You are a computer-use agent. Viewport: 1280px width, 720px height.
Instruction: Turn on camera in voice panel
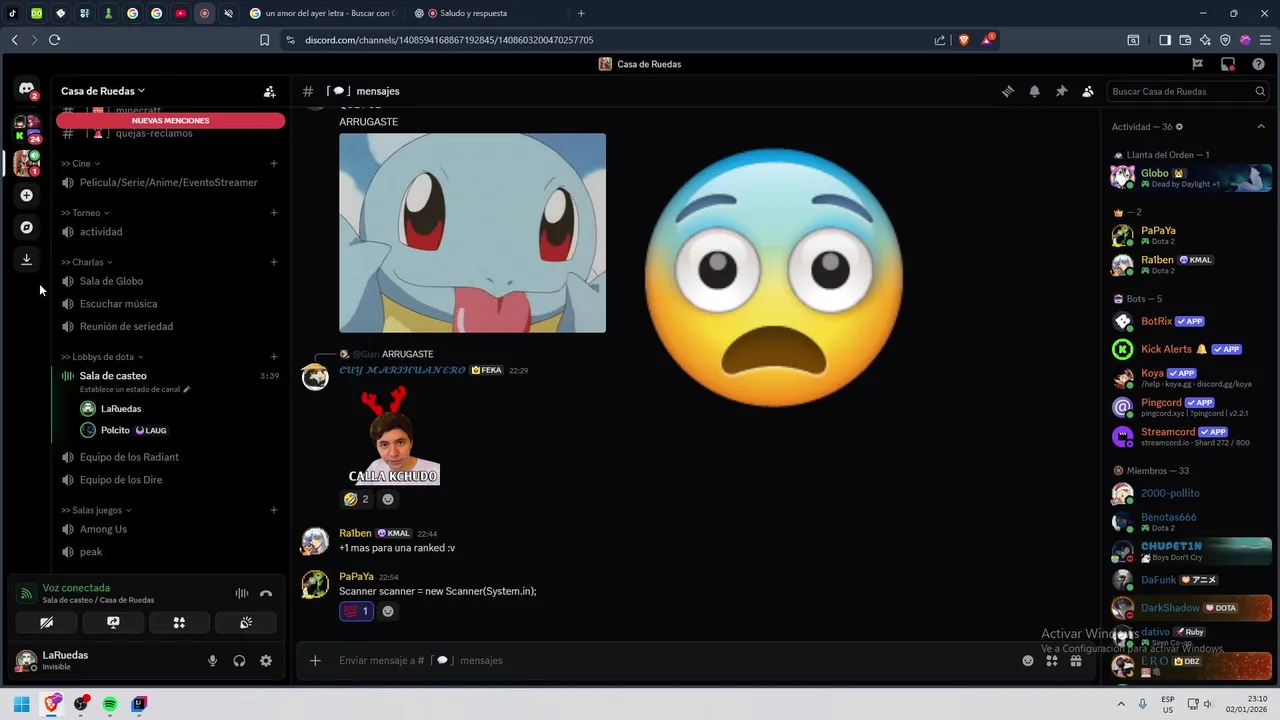46,622
